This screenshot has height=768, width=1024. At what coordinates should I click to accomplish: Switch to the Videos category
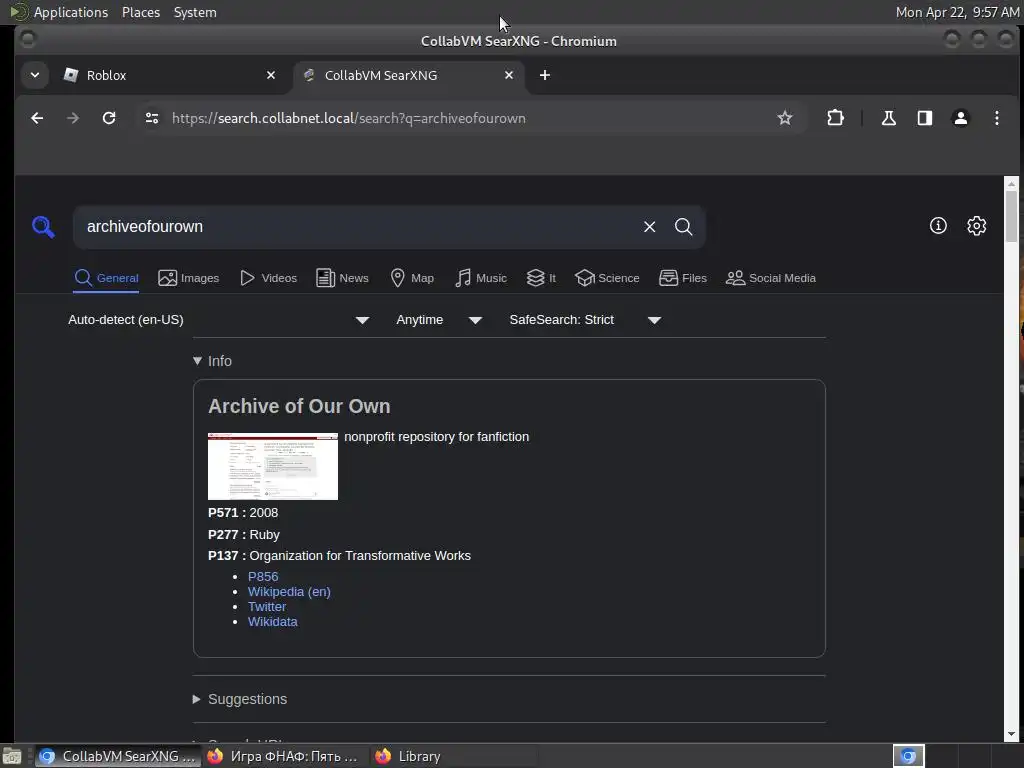click(268, 278)
